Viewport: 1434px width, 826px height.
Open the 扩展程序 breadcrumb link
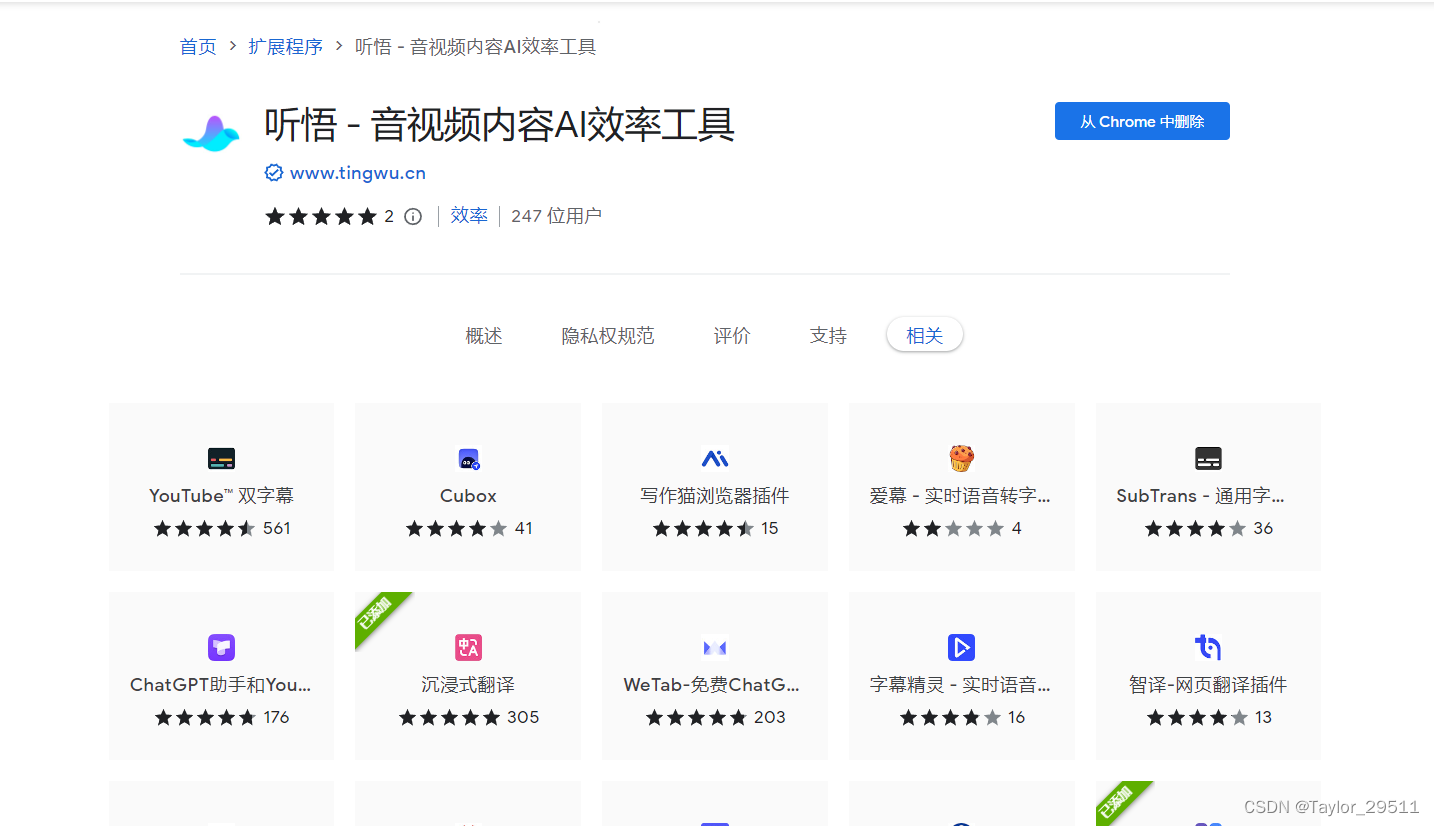point(286,47)
